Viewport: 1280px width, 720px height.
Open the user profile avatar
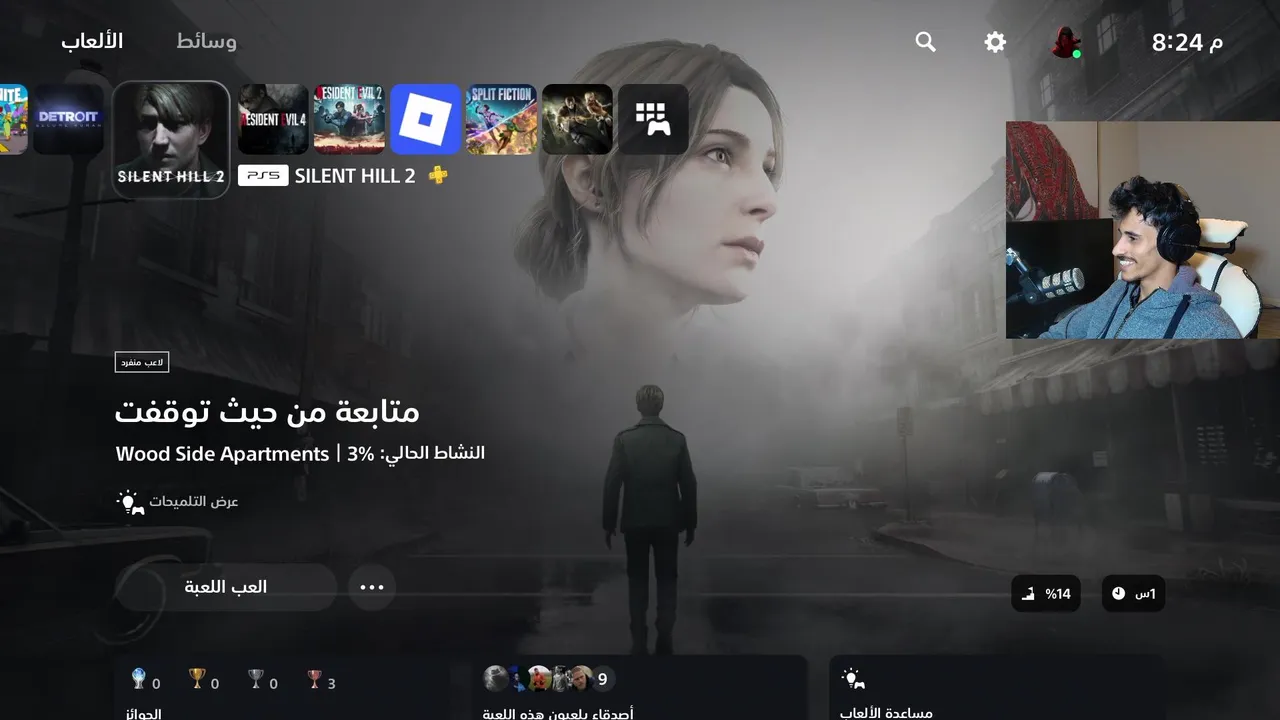[1066, 42]
